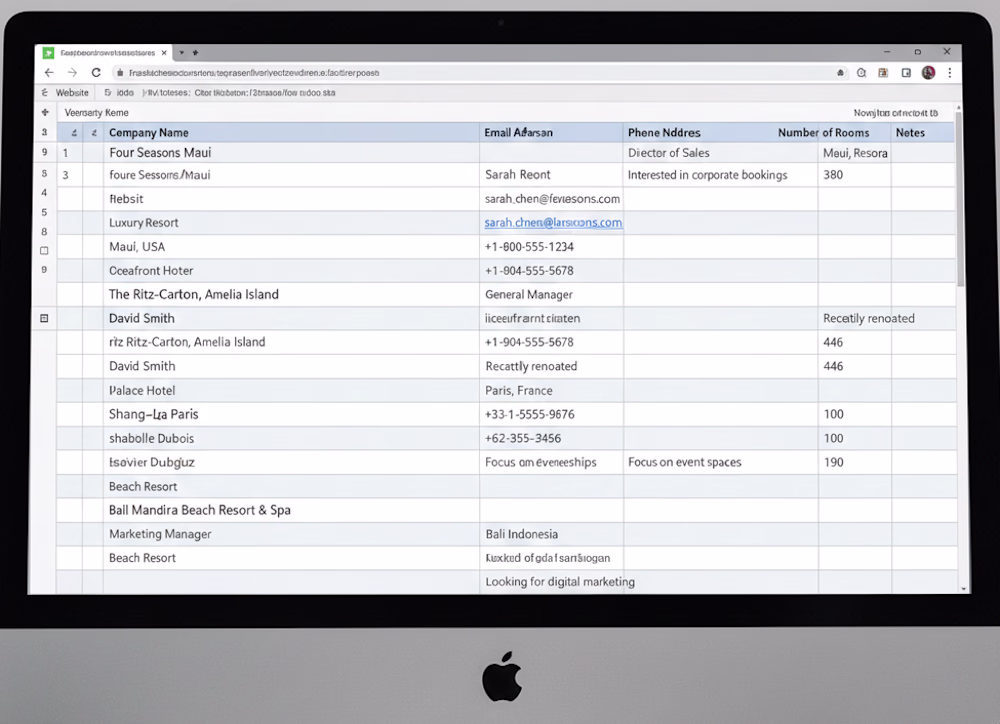This screenshot has width=1000, height=724.
Task: Click the 380 rooms value
Action: point(854,175)
